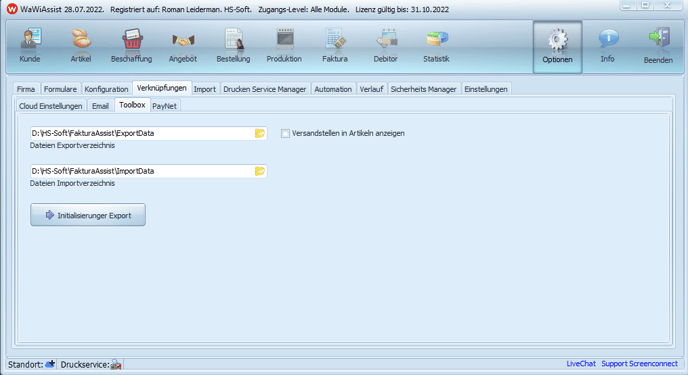Open the Artikel module
688x375 pixels.
81,46
